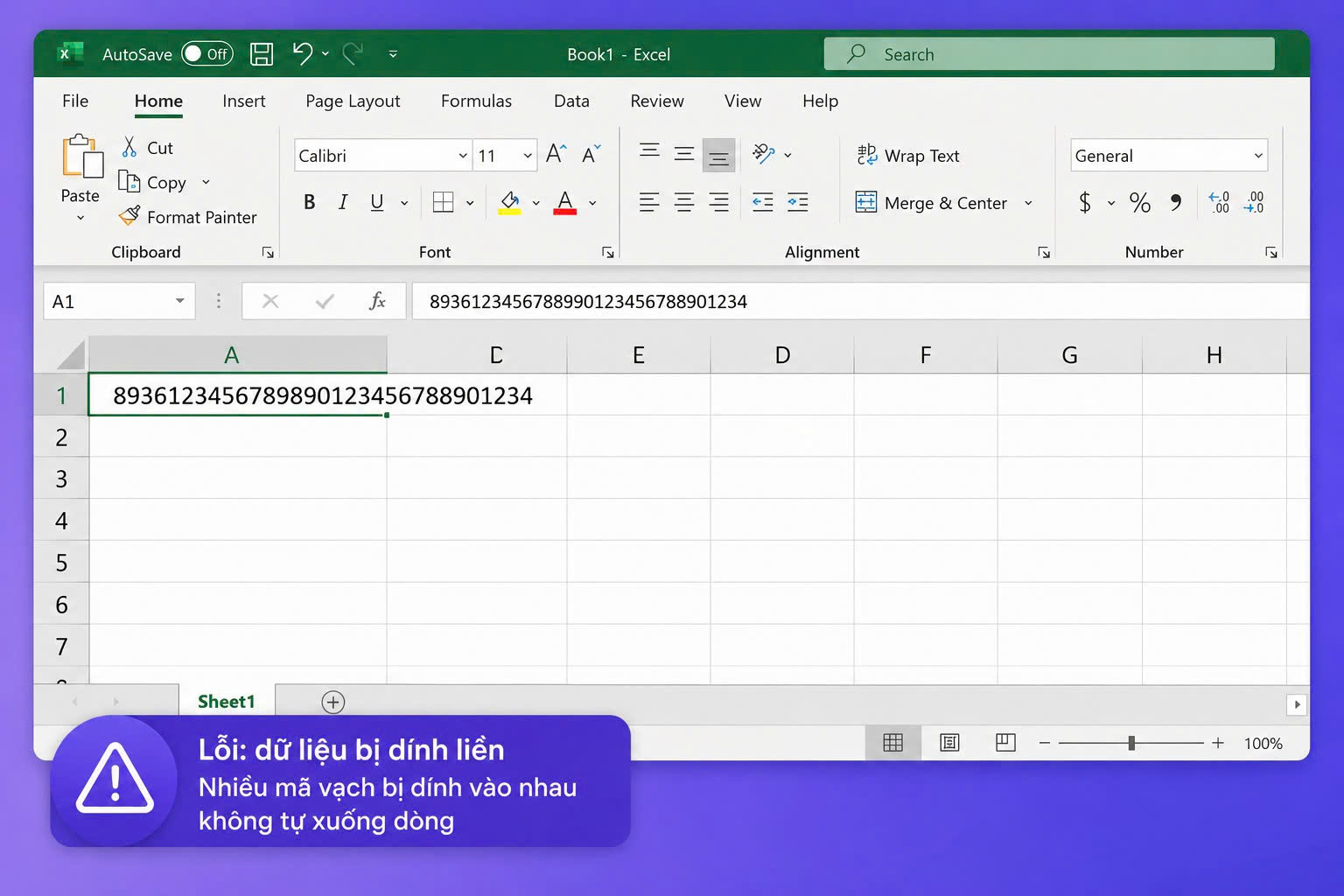Click the Cut scissors icon

[129, 147]
